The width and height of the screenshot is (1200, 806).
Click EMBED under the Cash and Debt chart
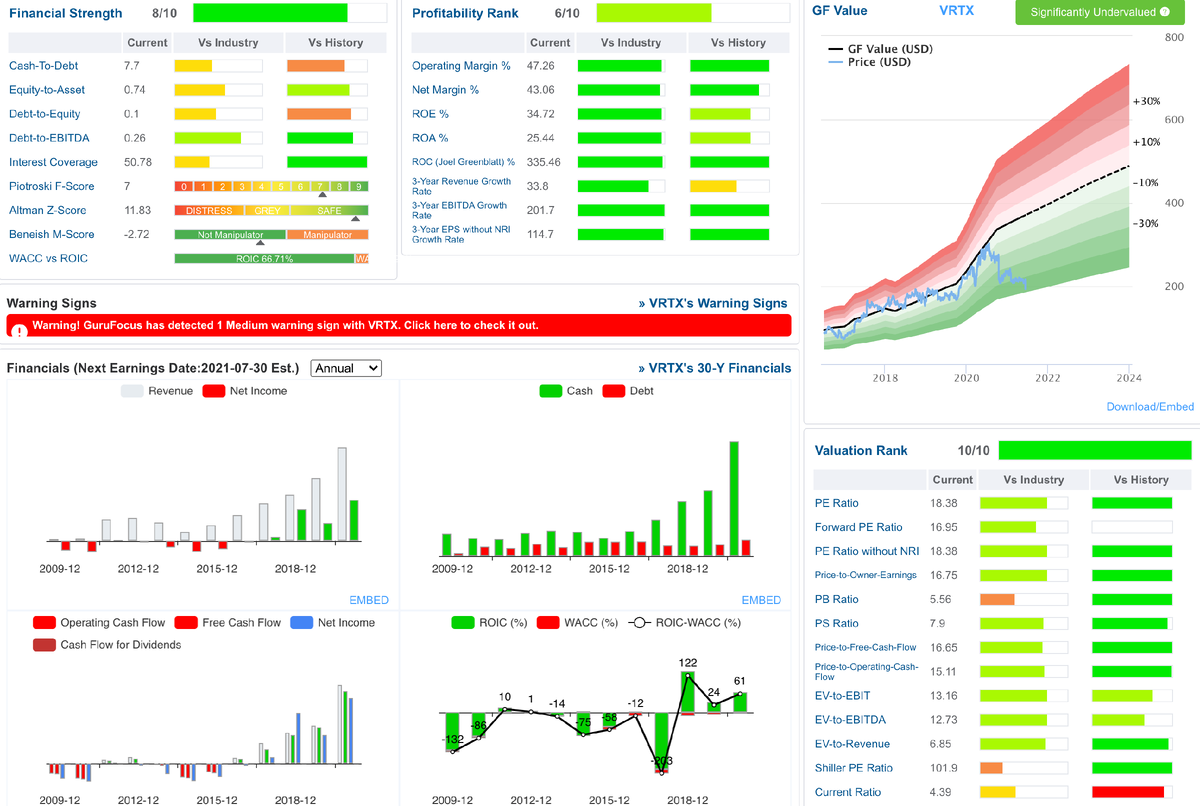click(x=761, y=600)
